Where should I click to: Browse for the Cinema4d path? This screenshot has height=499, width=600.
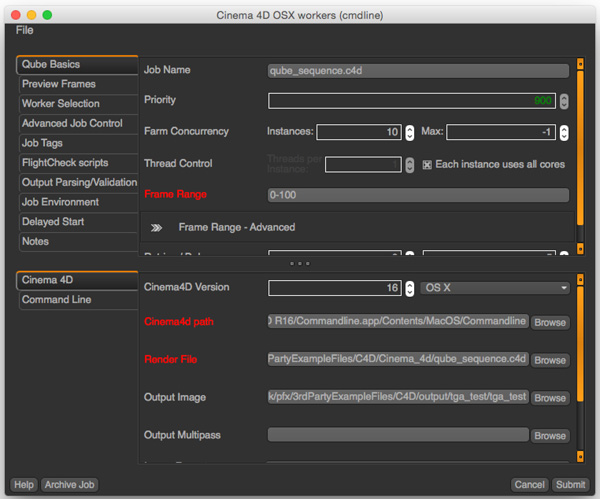point(550,323)
